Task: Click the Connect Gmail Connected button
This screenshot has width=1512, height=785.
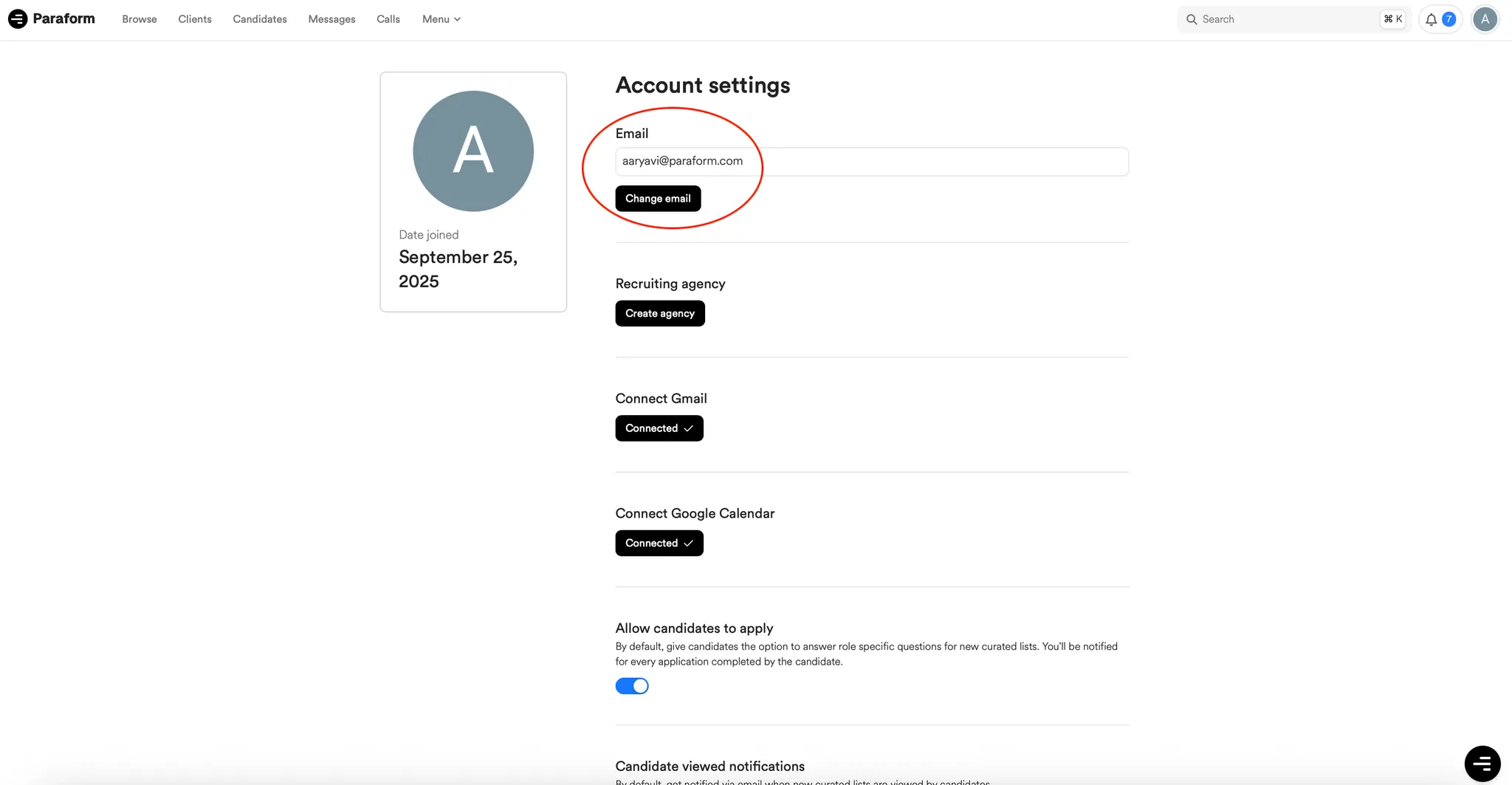Action: click(659, 428)
